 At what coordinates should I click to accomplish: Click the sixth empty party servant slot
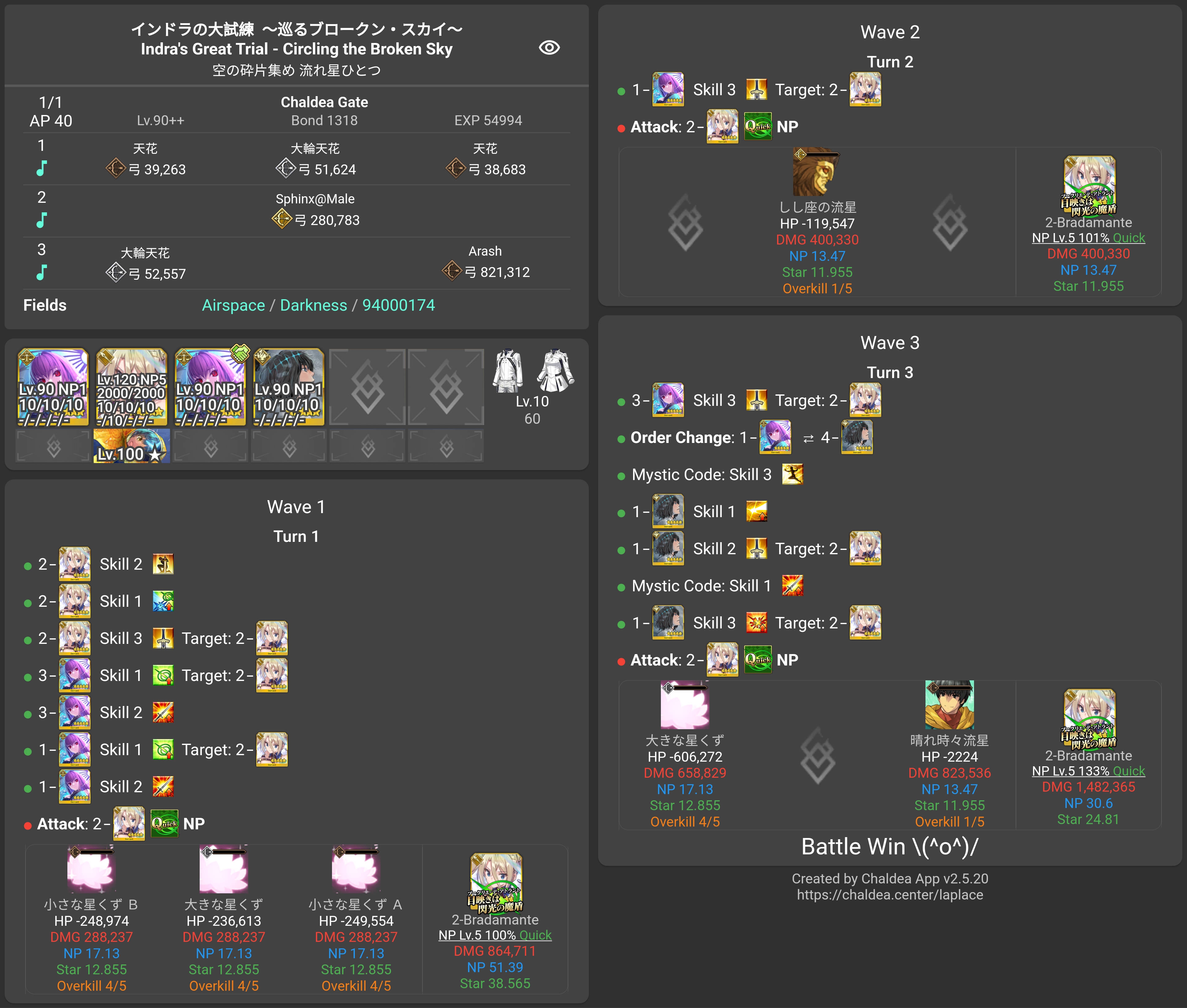point(446,387)
